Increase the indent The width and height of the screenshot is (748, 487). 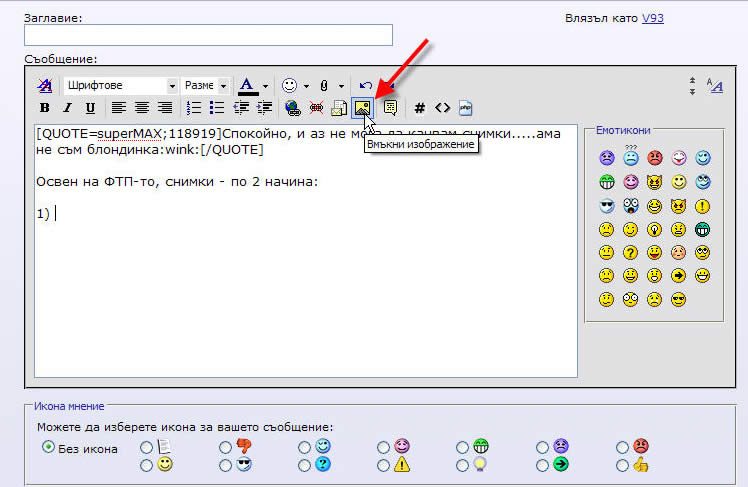264,108
